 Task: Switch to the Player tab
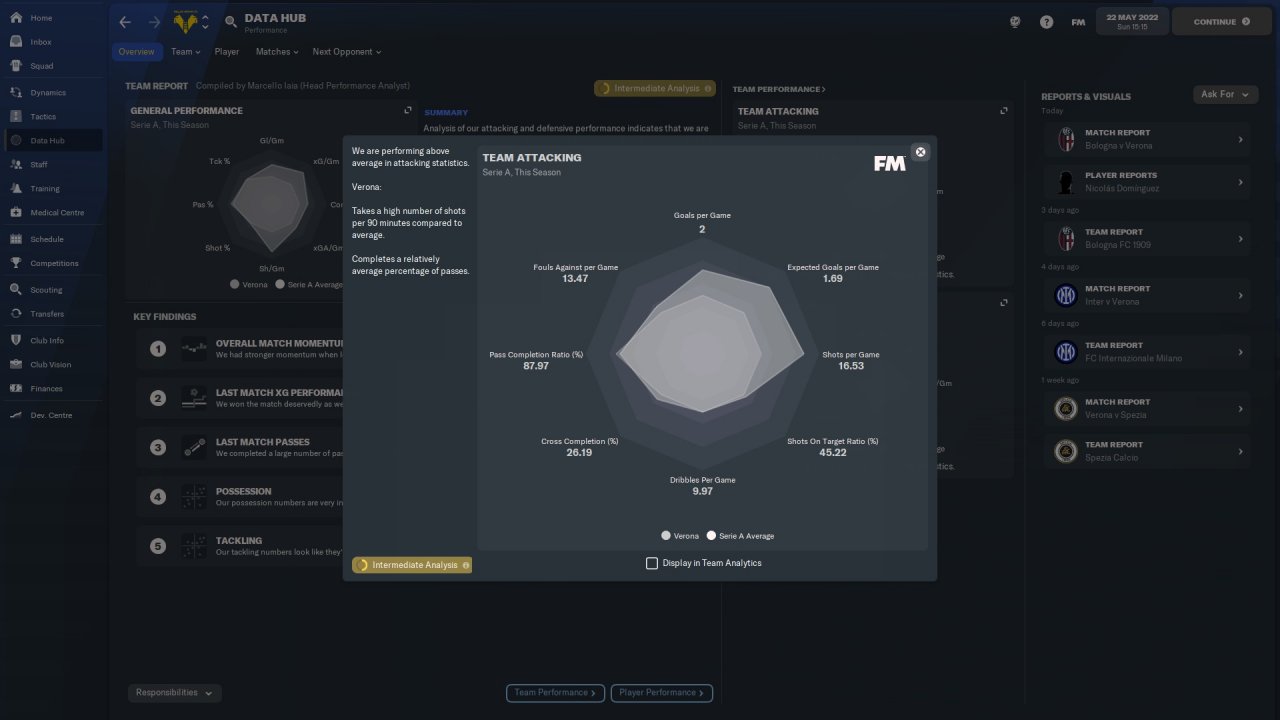pos(227,52)
